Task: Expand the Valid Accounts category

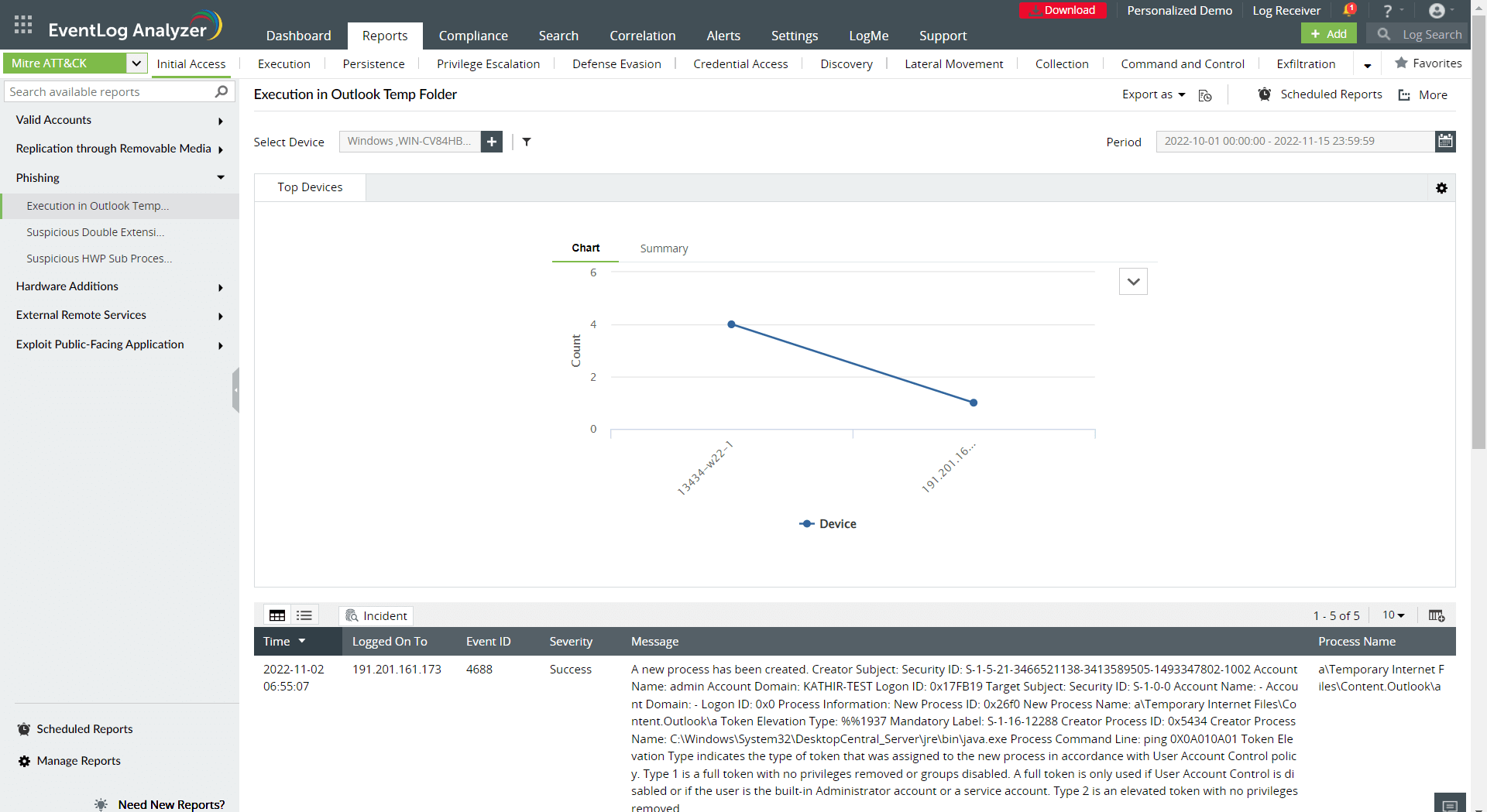Action: [x=221, y=121]
